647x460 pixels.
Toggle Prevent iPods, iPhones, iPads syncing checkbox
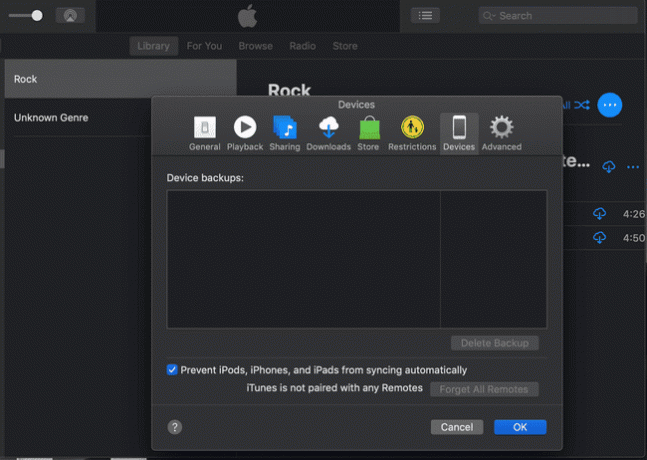coord(172,370)
